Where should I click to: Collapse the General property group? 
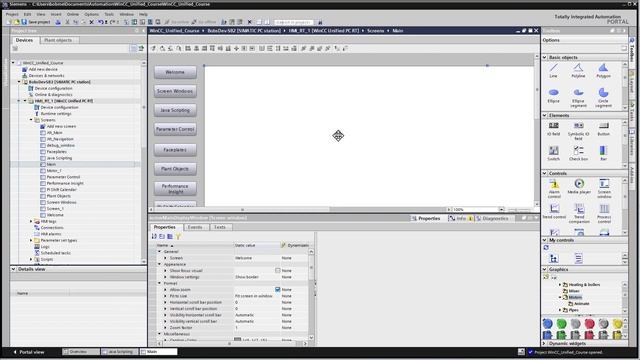(160, 251)
